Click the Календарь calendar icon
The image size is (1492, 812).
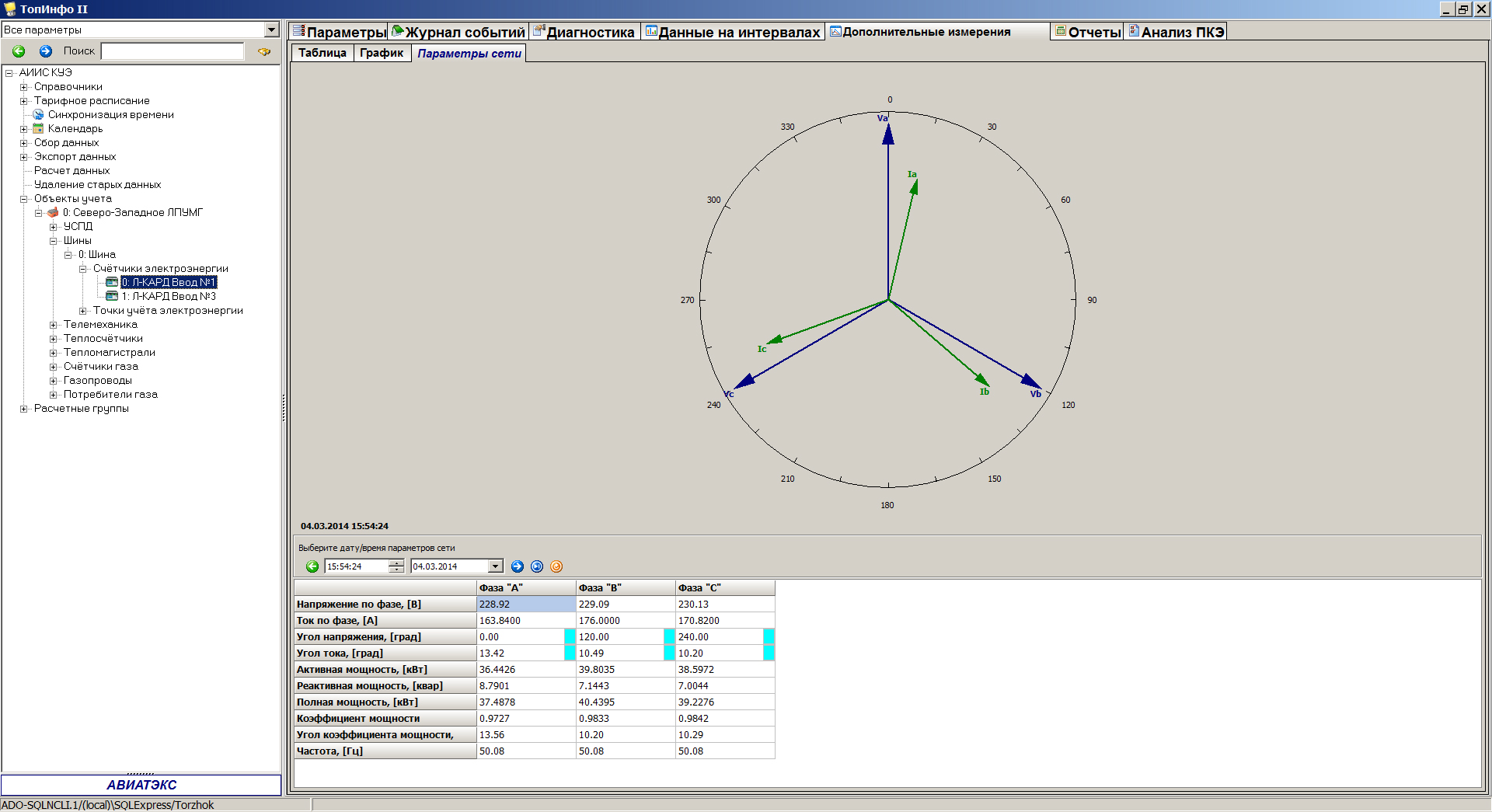pyautogui.click(x=38, y=129)
